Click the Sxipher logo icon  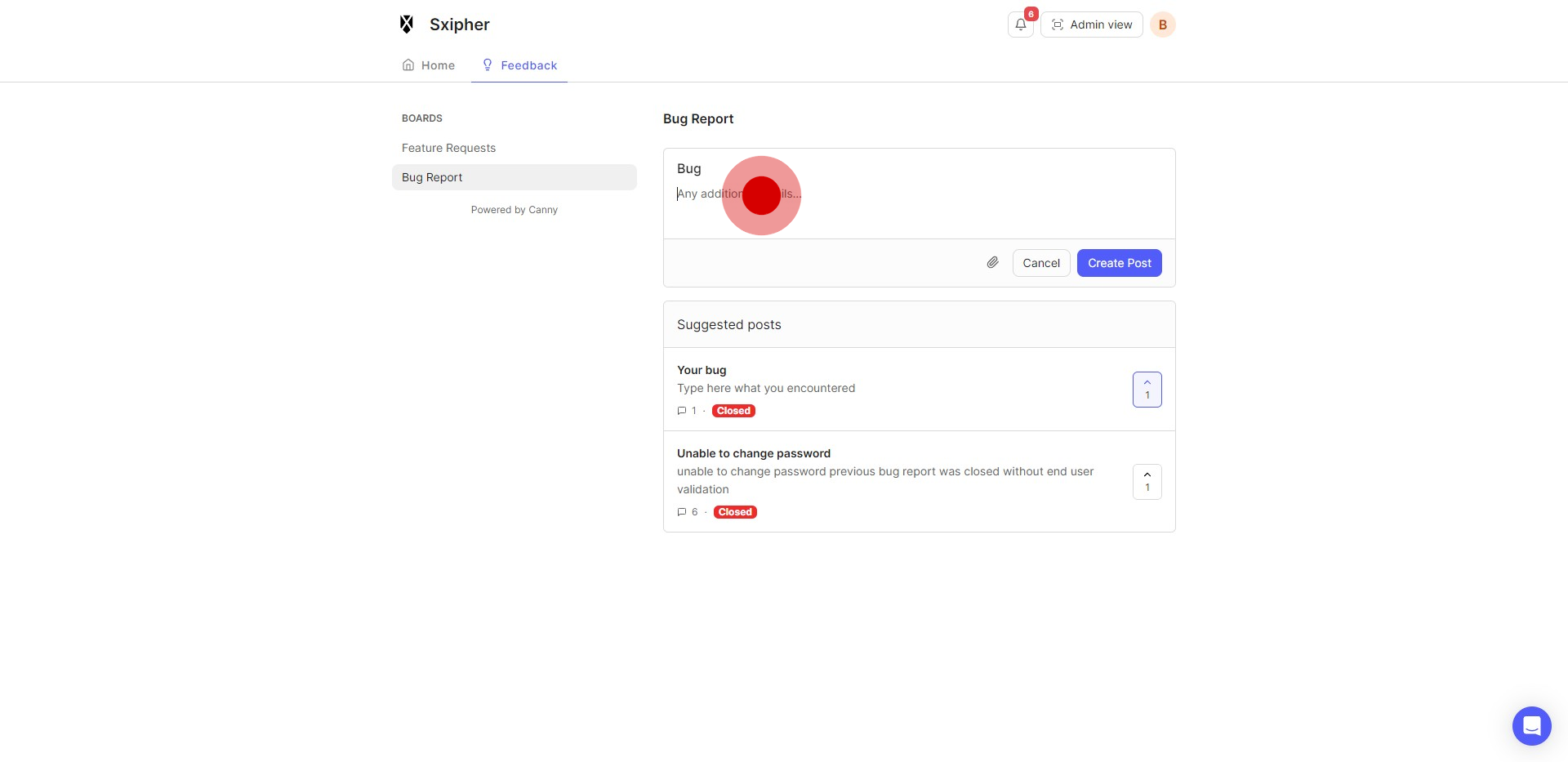click(x=407, y=25)
